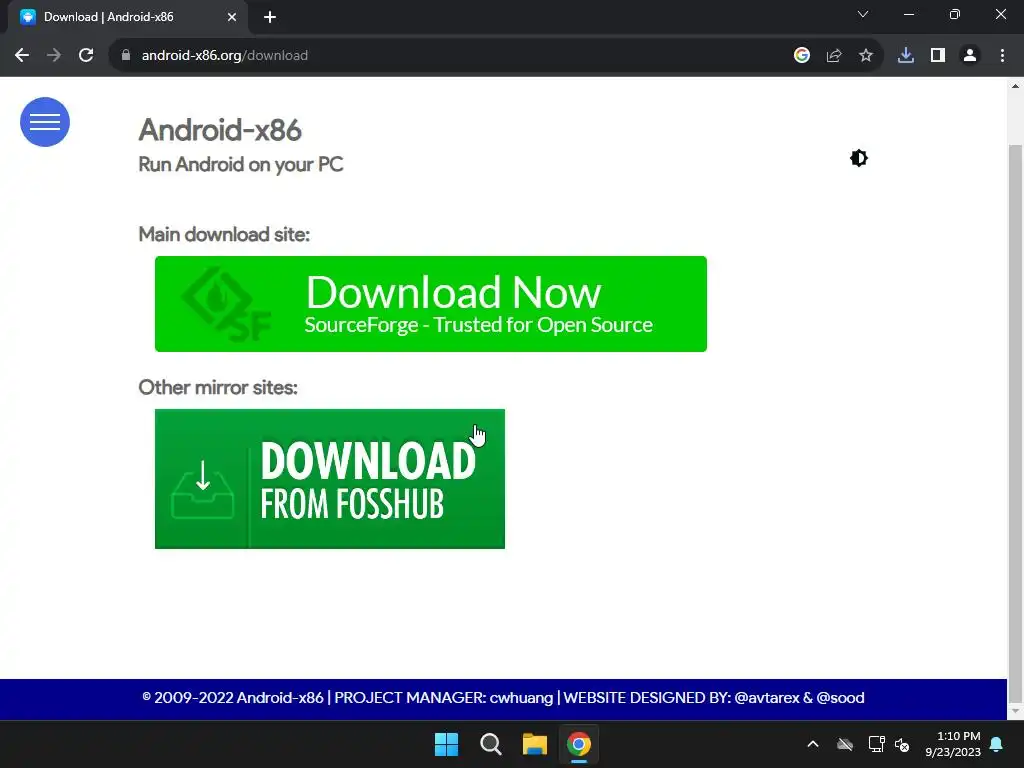The width and height of the screenshot is (1024, 768).
Task: Open a new browser tab
Action: [x=270, y=17]
